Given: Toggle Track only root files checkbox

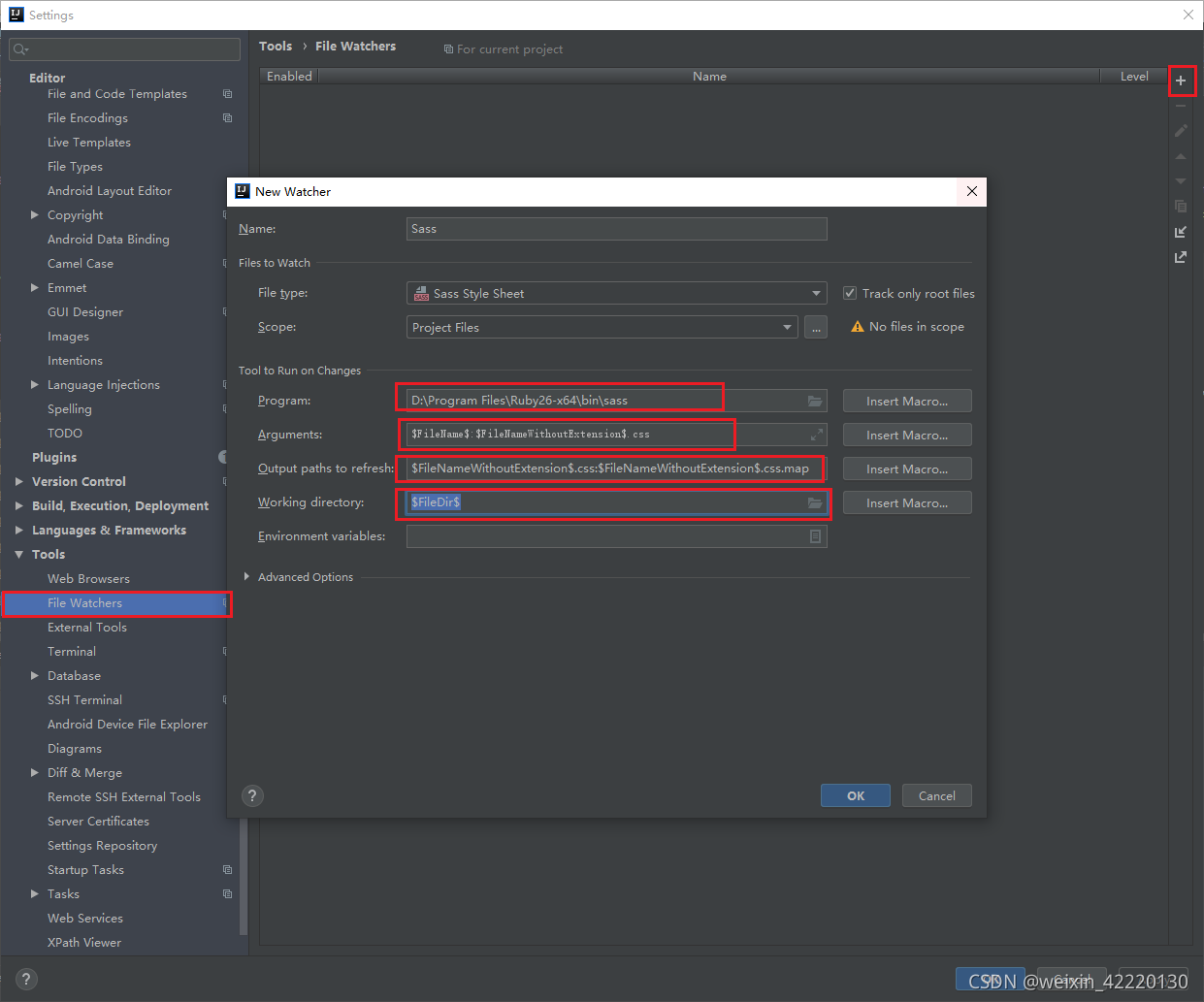Looking at the screenshot, I should click(850, 293).
